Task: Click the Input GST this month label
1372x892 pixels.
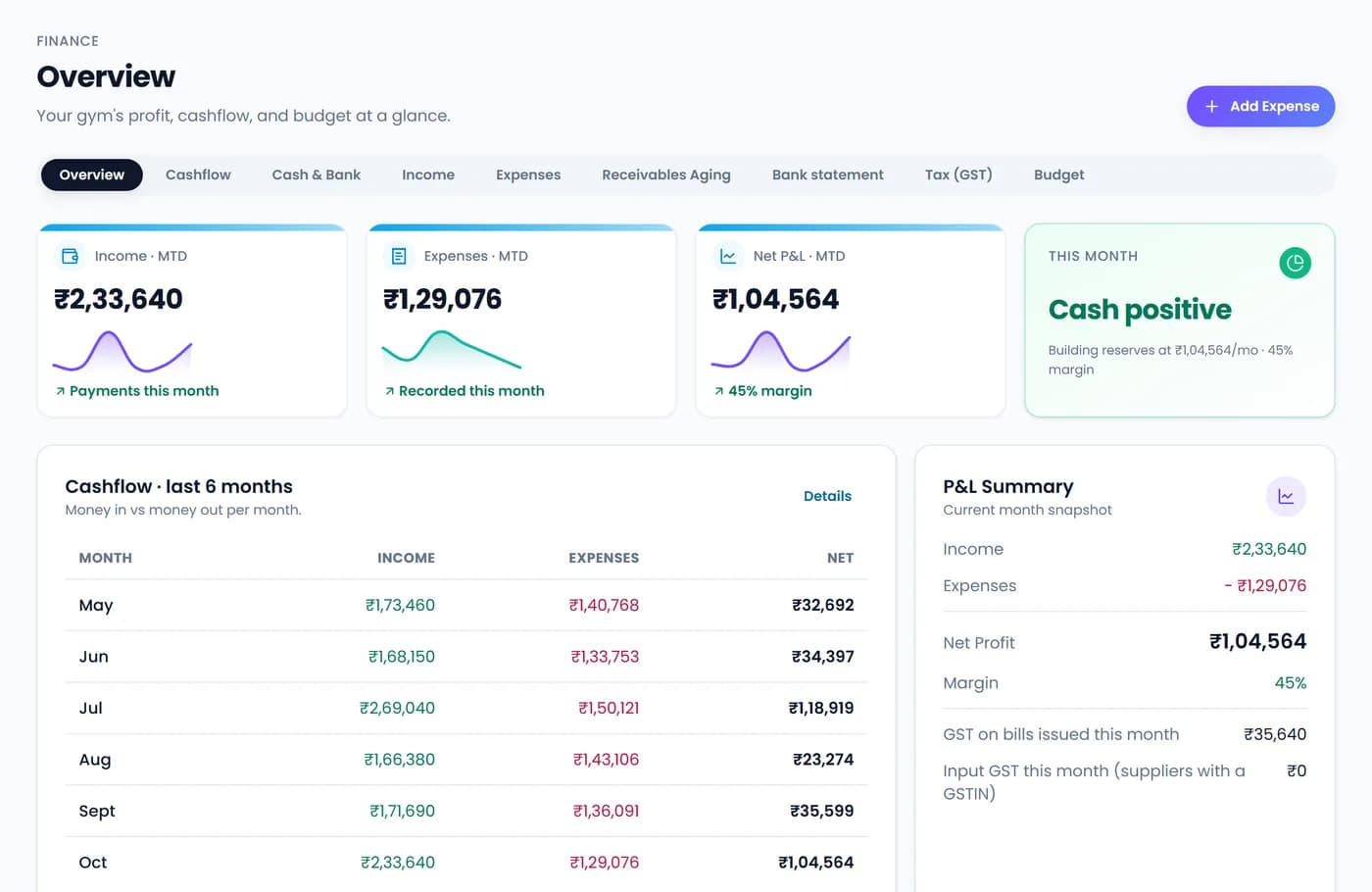Action: [1094, 782]
